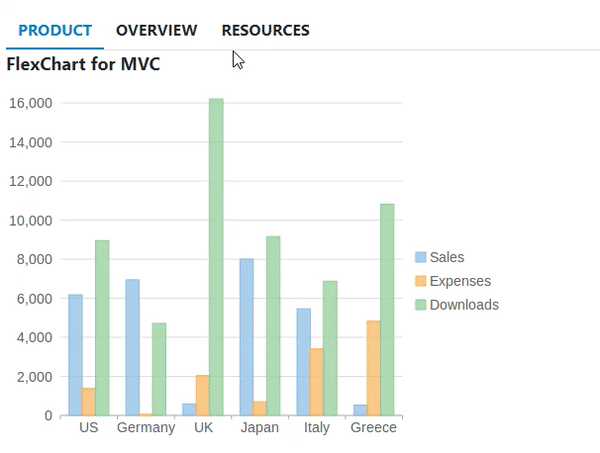Select the PRODUCT tab
600x453 pixels.
coord(55,30)
